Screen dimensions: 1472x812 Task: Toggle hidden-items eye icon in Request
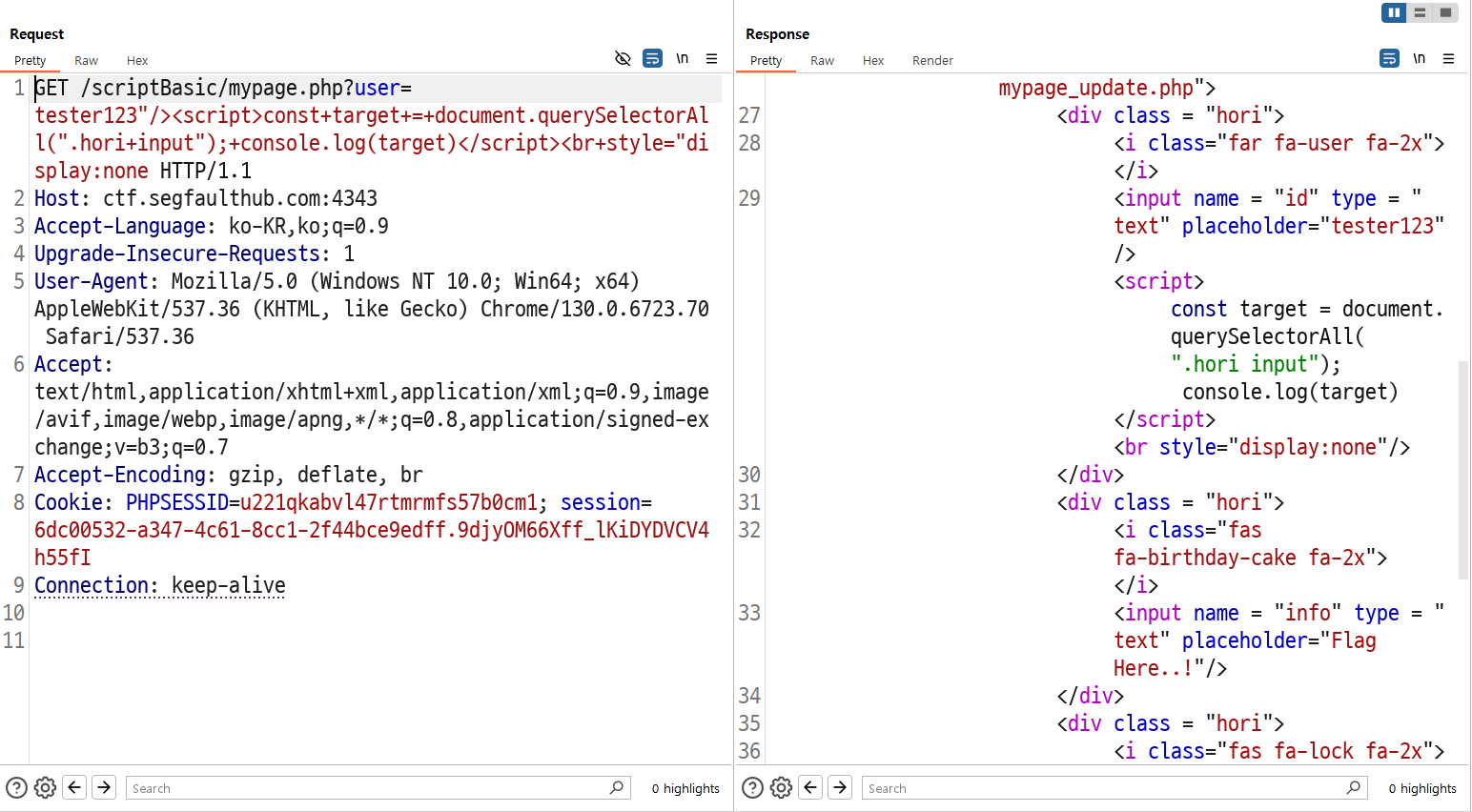pos(623,58)
